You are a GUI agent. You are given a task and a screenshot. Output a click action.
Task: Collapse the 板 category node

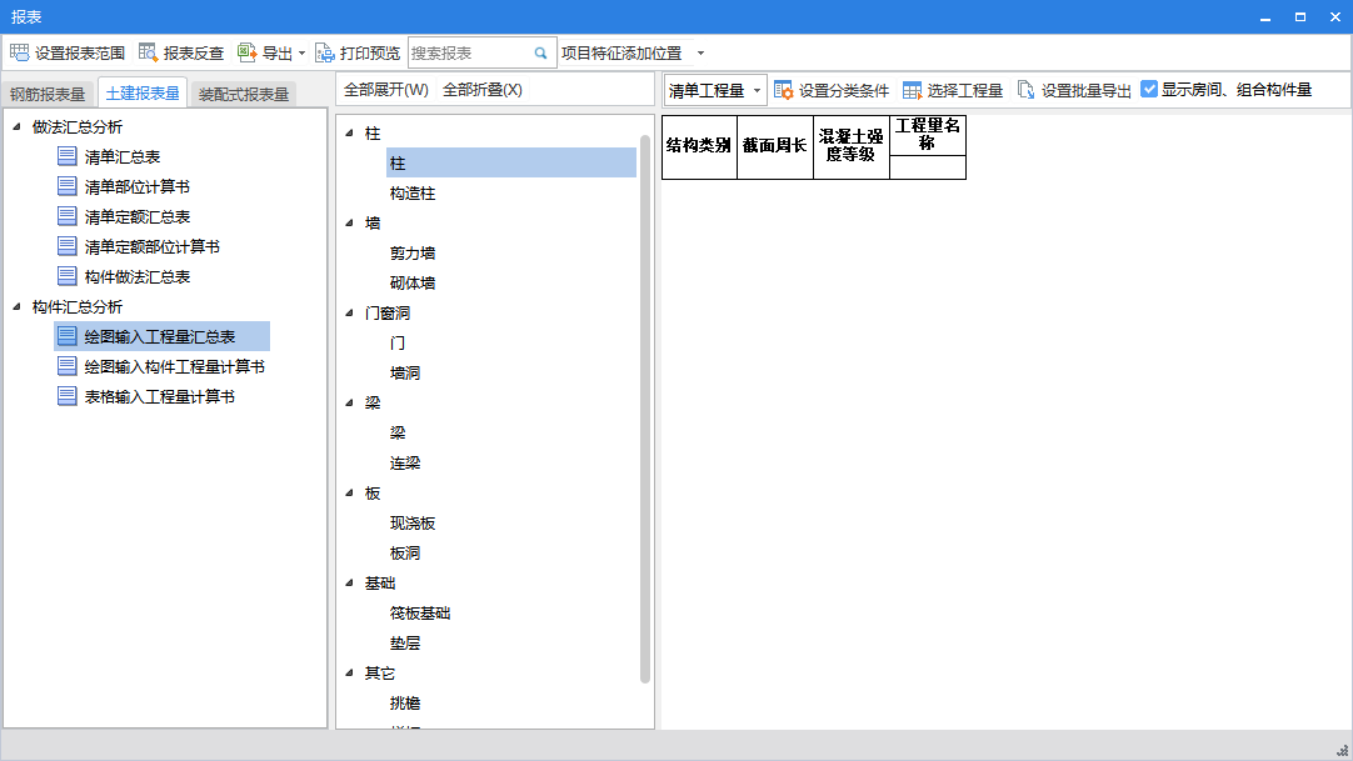tap(349, 493)
